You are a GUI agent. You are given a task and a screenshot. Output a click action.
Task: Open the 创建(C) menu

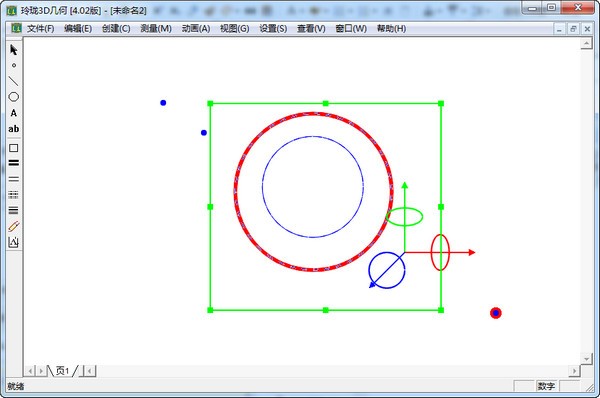pyautogui.click(x=116, y=29)
